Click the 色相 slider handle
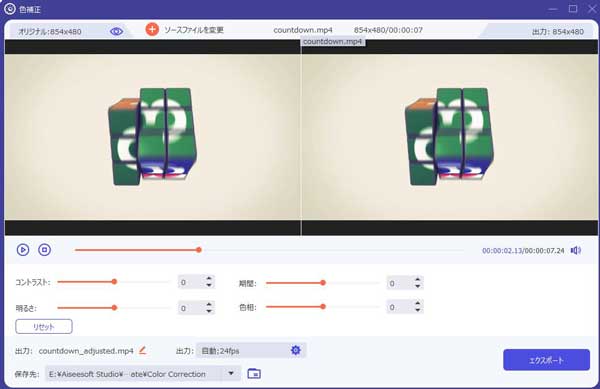Image resolution: width=600 pixels, height=389 pixels. click(x=323, y=306)
